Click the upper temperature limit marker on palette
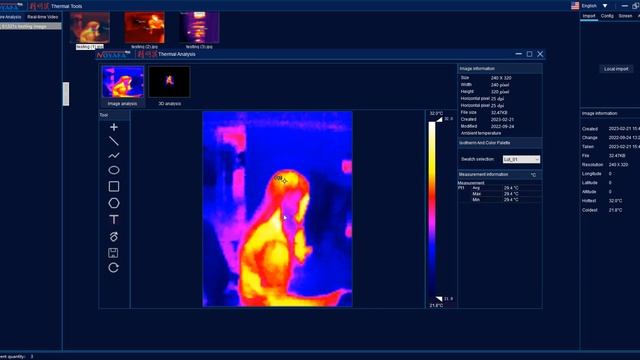 (x=439, y=119)
